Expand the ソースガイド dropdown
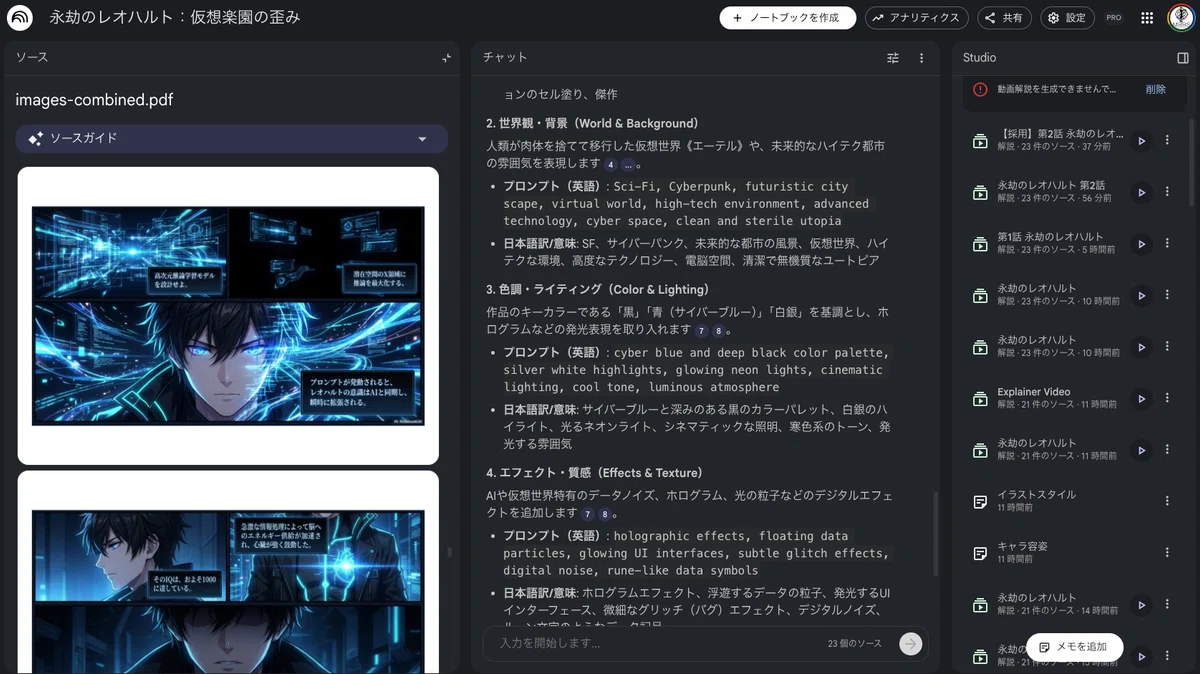The image size is (1200, 674). click(422, 139)
